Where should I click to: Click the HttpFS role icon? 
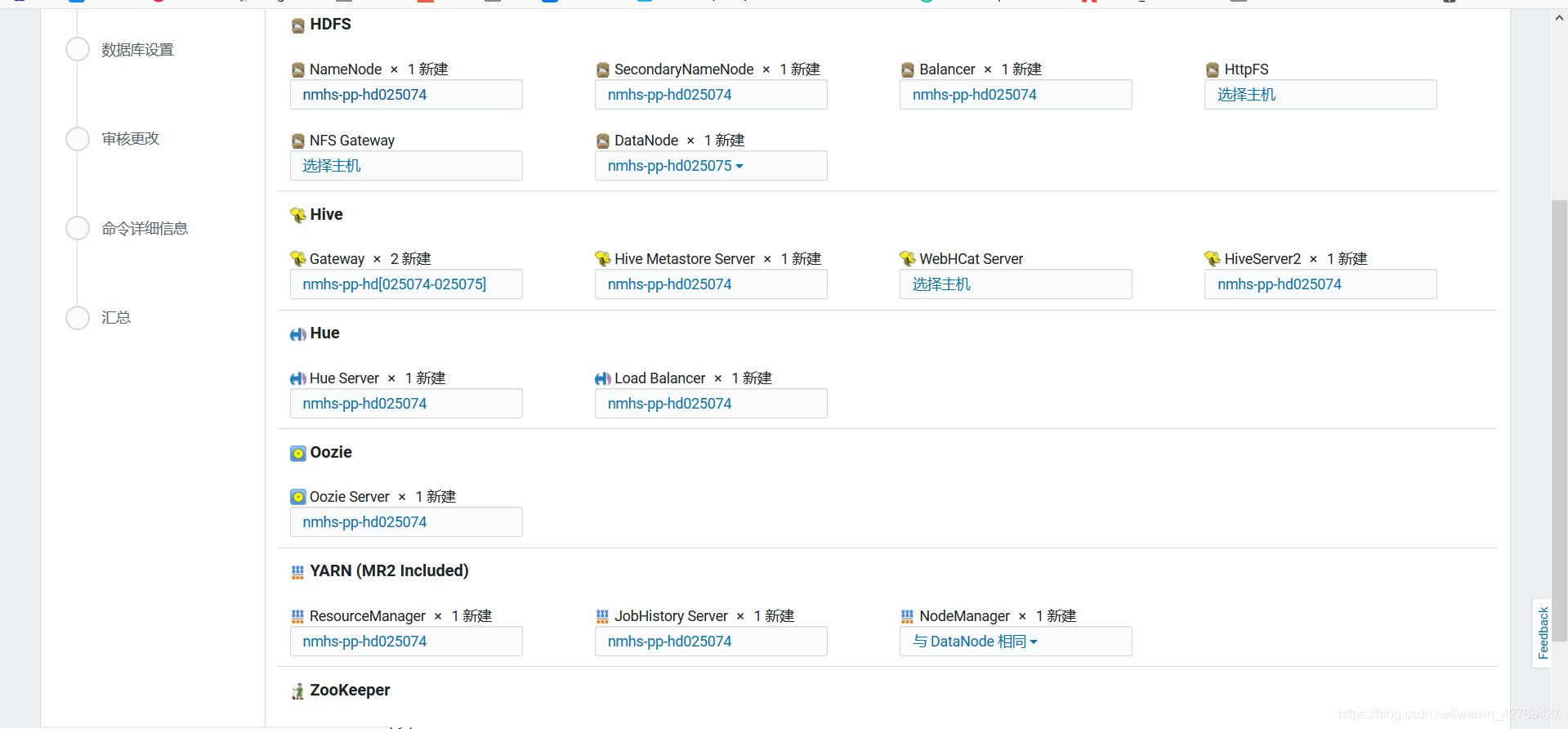pos(1213,70)
